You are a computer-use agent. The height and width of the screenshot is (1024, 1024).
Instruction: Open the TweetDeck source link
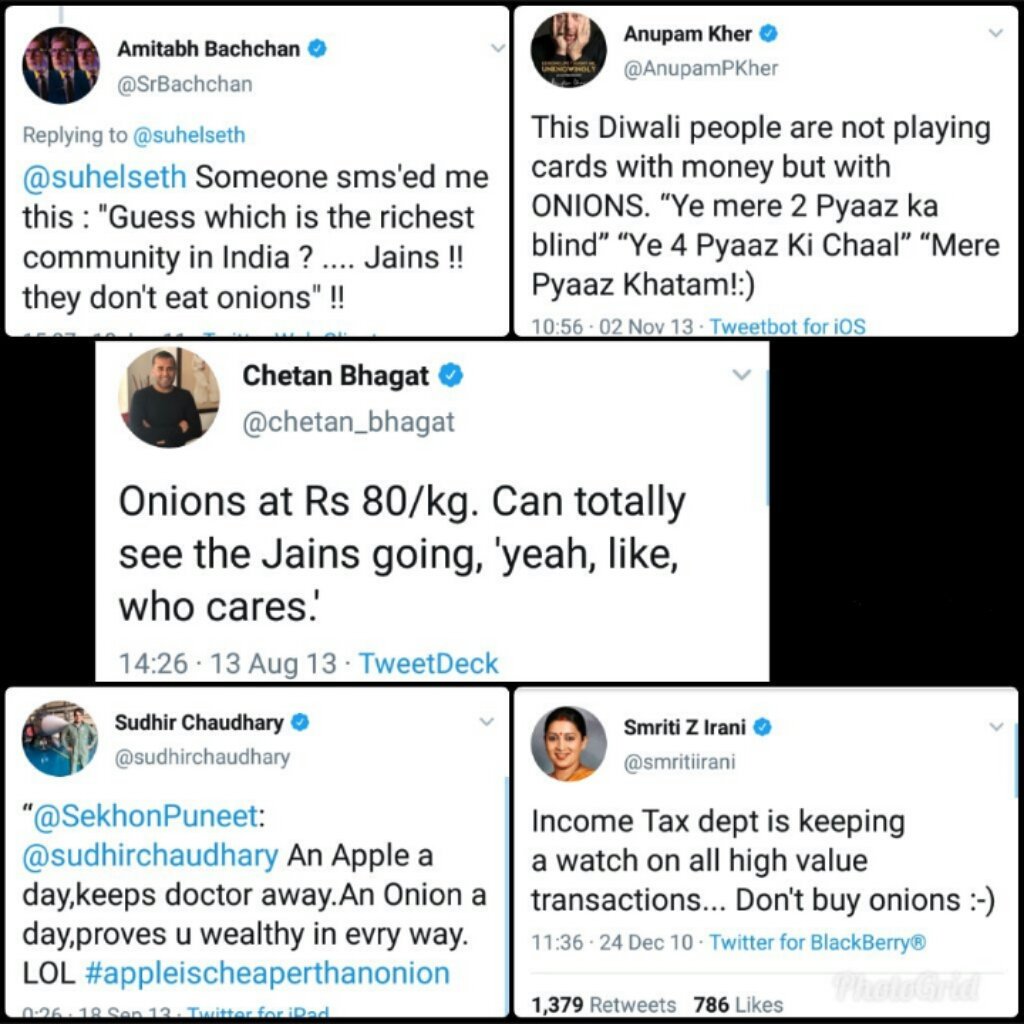(428, 663)
